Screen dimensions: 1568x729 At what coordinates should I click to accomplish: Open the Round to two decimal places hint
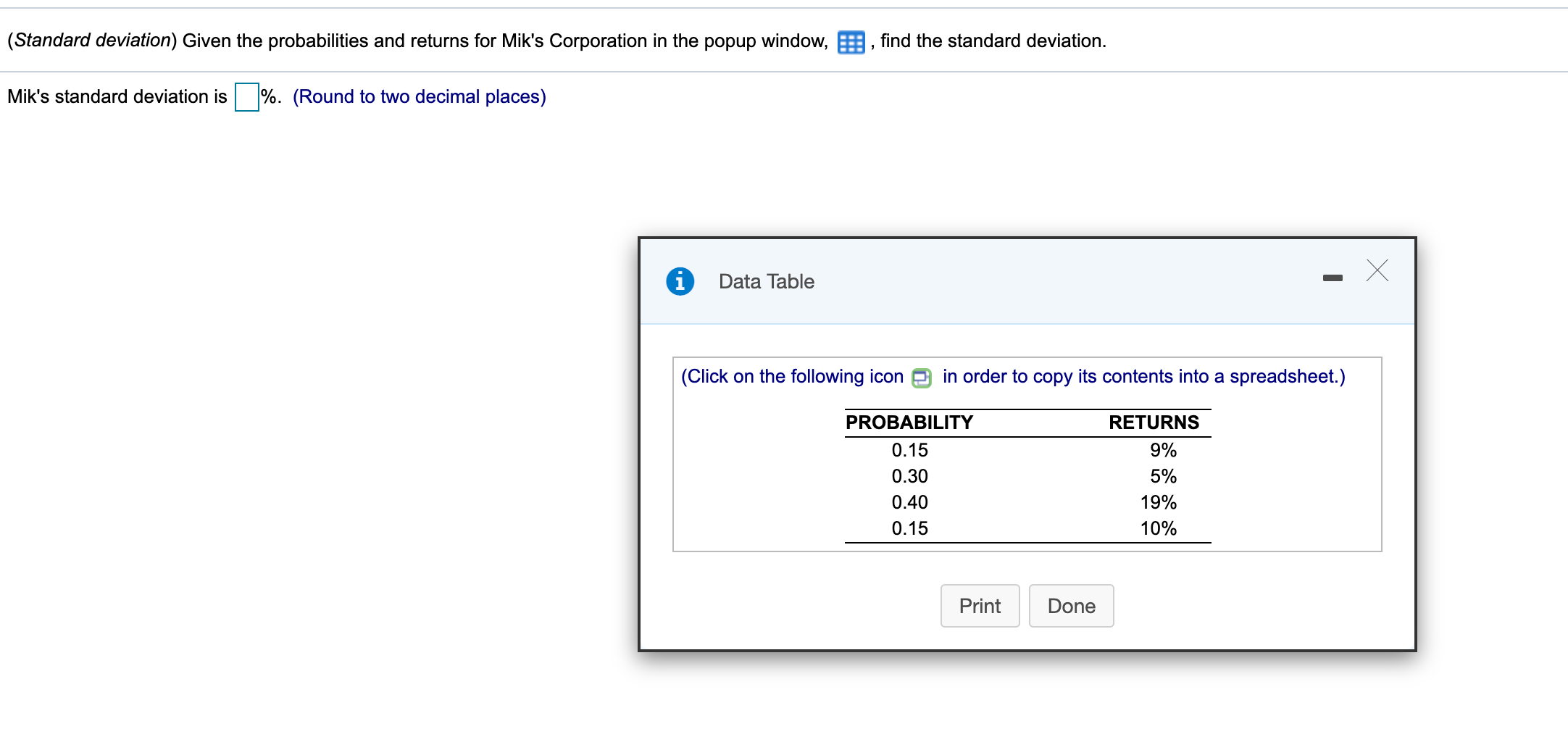click(419, 96)
